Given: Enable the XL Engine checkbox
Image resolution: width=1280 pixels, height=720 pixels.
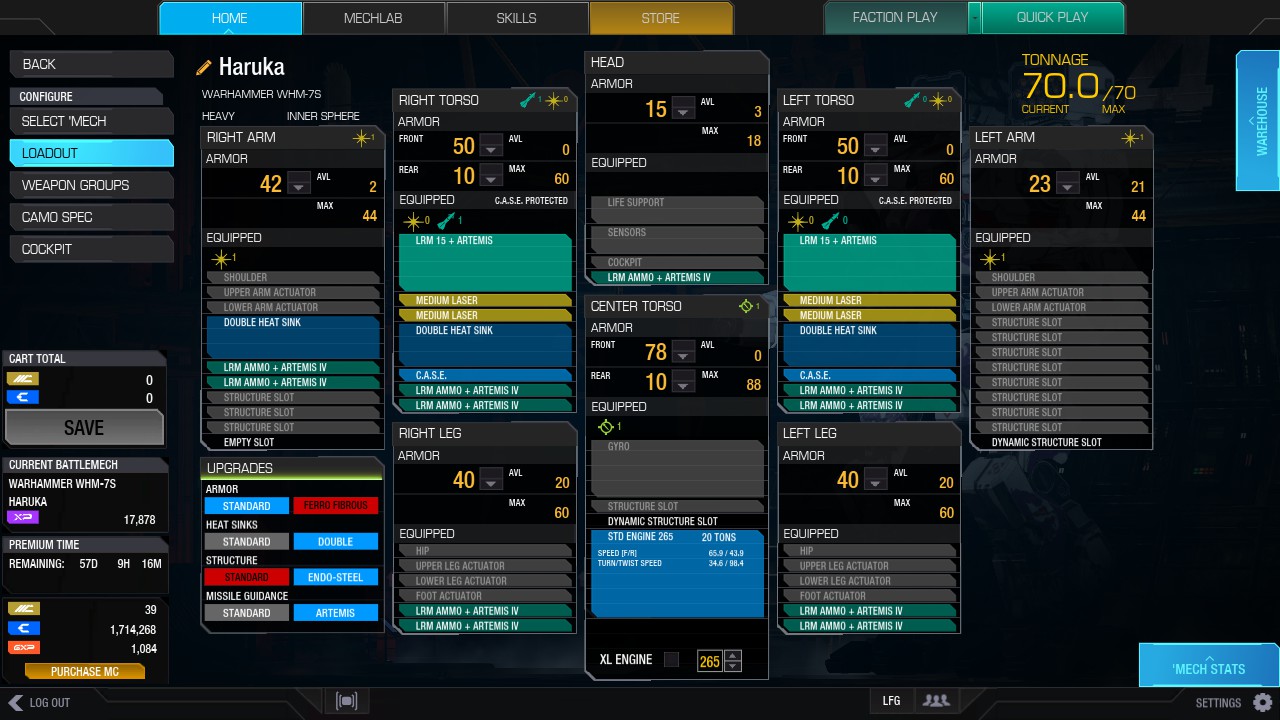Looking at the screenshot, I should coord(671,660).
